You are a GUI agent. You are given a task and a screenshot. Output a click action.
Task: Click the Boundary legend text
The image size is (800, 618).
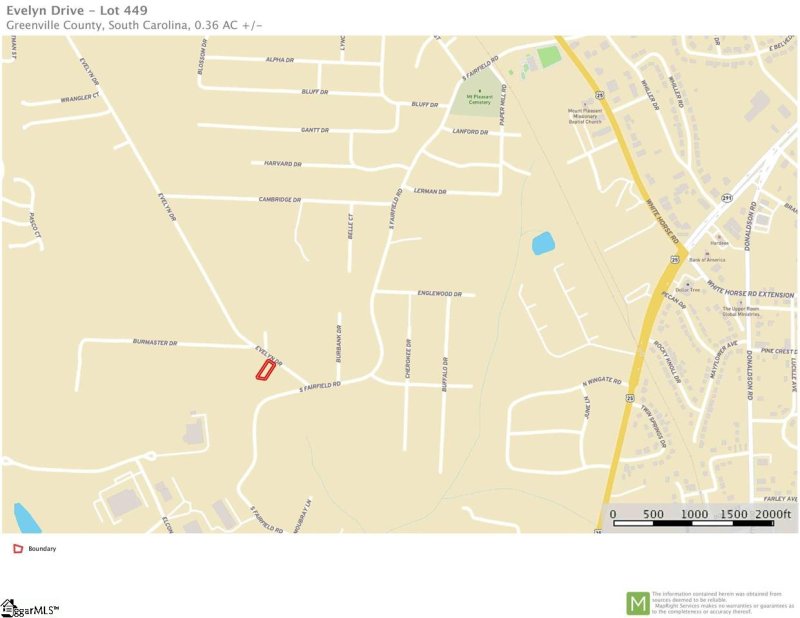pos(42,549)
